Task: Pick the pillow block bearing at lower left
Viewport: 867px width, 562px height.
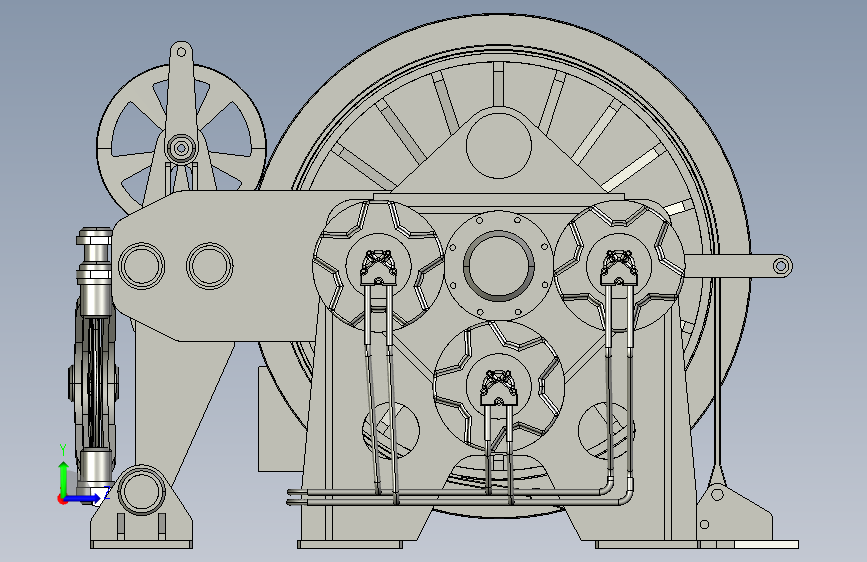Action: click(x=142, y=506)
